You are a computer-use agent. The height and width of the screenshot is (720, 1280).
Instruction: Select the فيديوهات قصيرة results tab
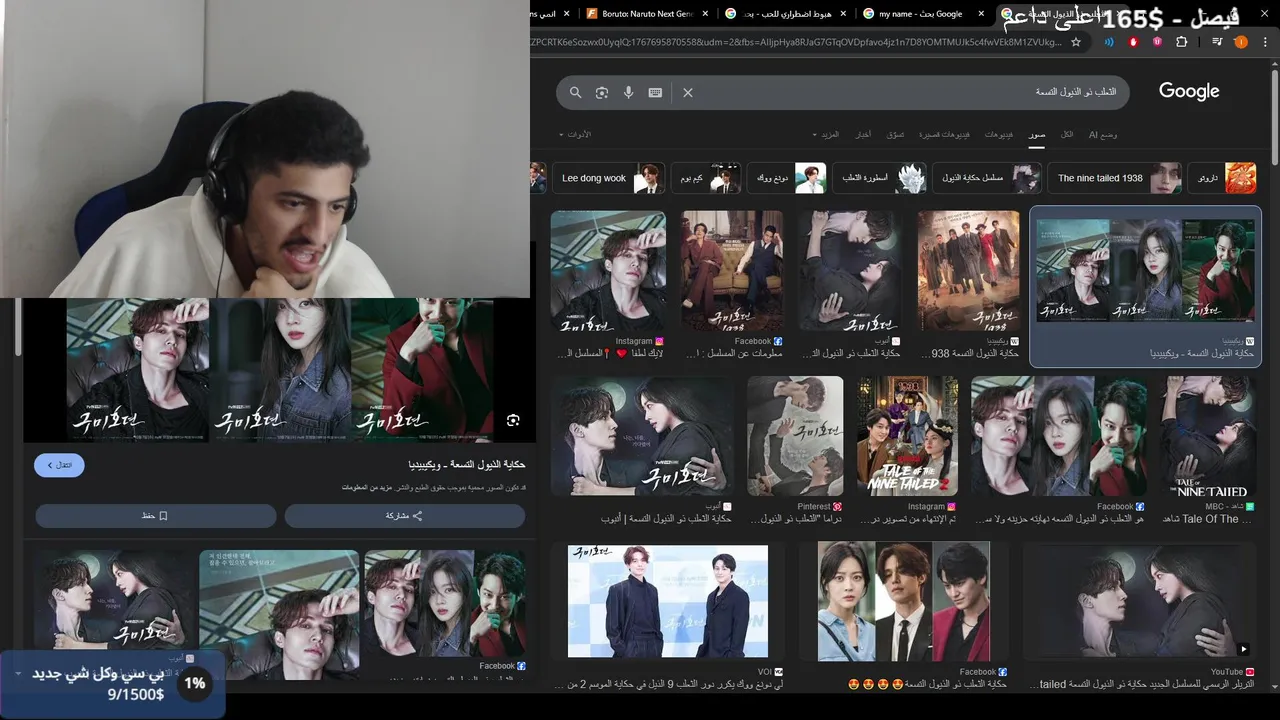click(x=944, y=134)
